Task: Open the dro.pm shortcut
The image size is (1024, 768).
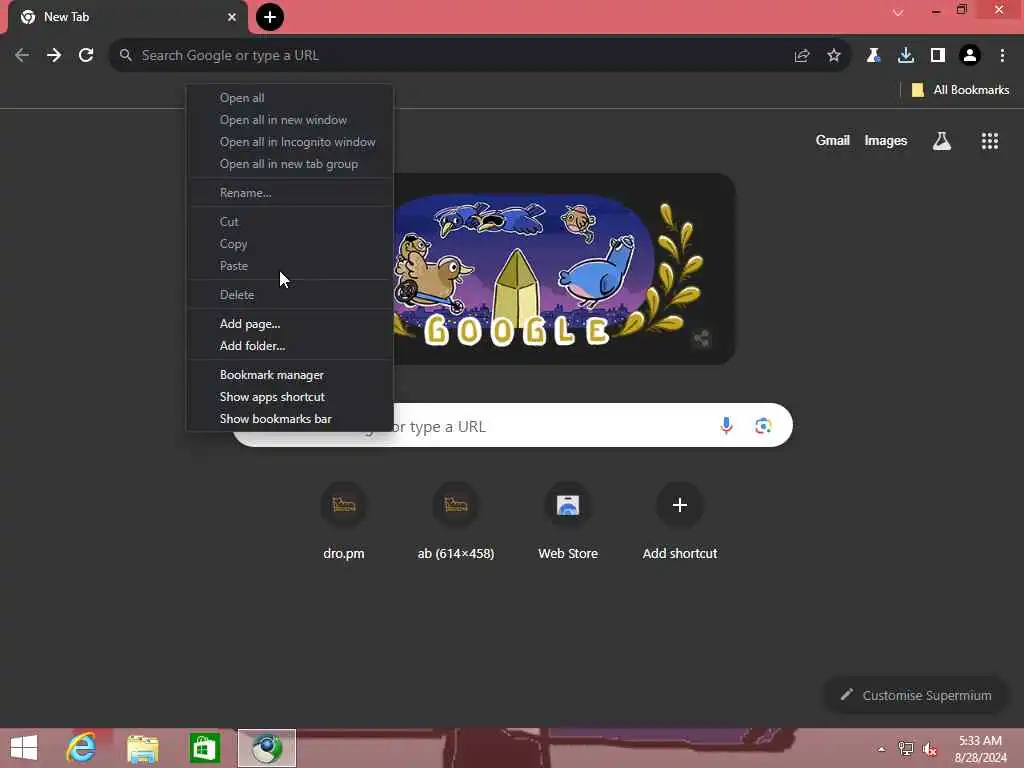Action: click(344, 522)
